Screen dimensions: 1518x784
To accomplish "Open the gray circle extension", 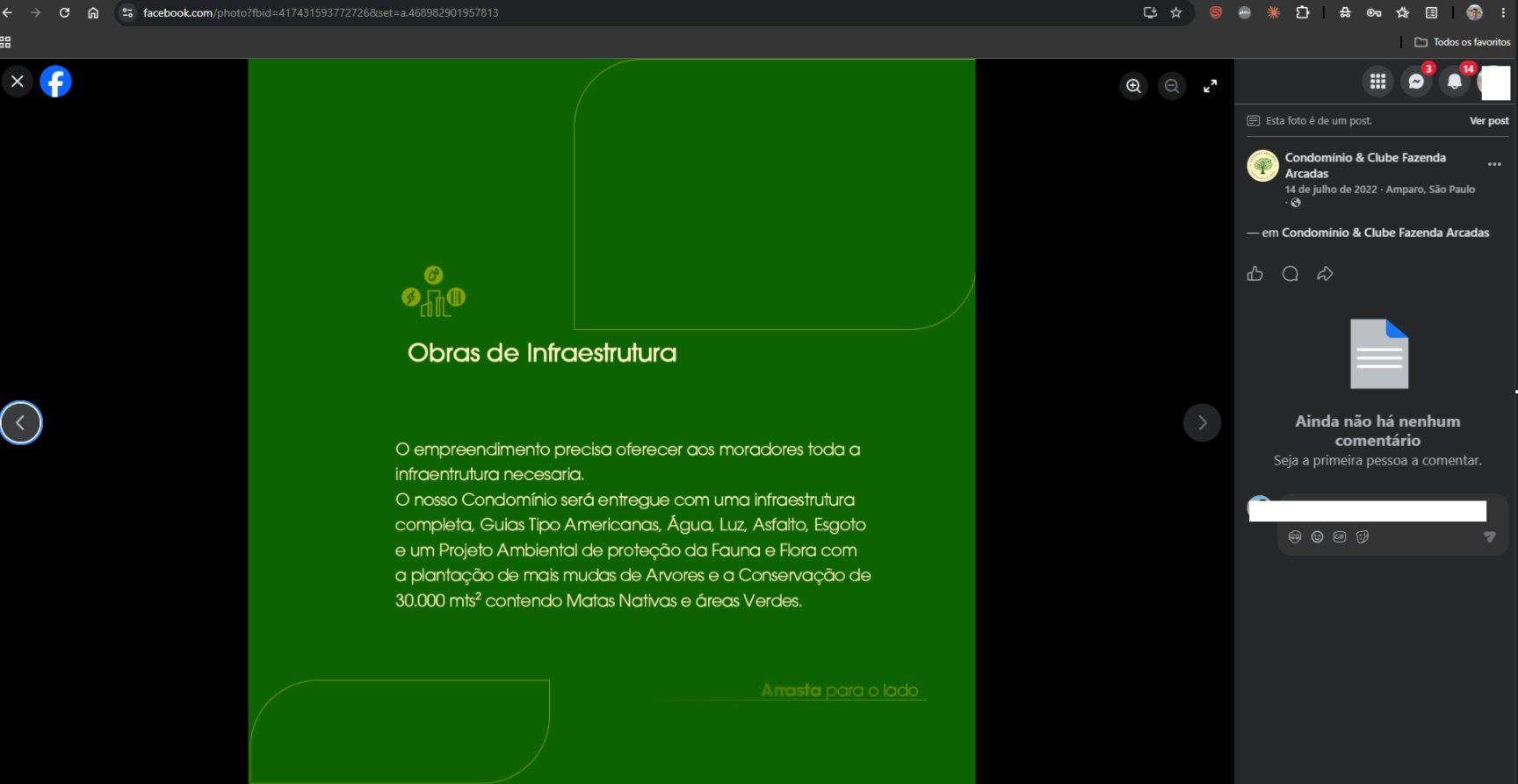I will pyautogui.click(x=1245, y=12).
